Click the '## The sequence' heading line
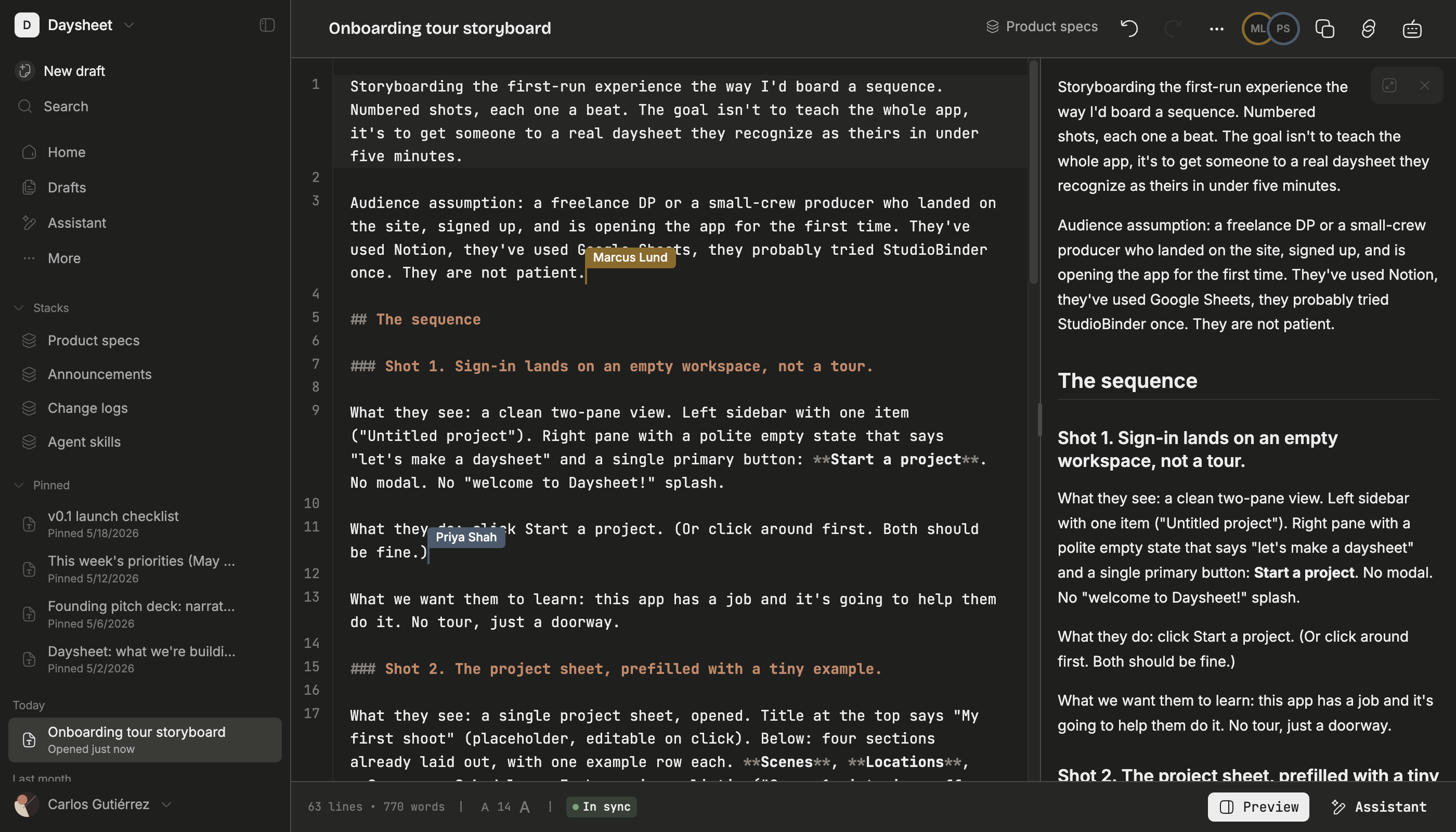Screen dimensions: 1456x832 (415, 319)
